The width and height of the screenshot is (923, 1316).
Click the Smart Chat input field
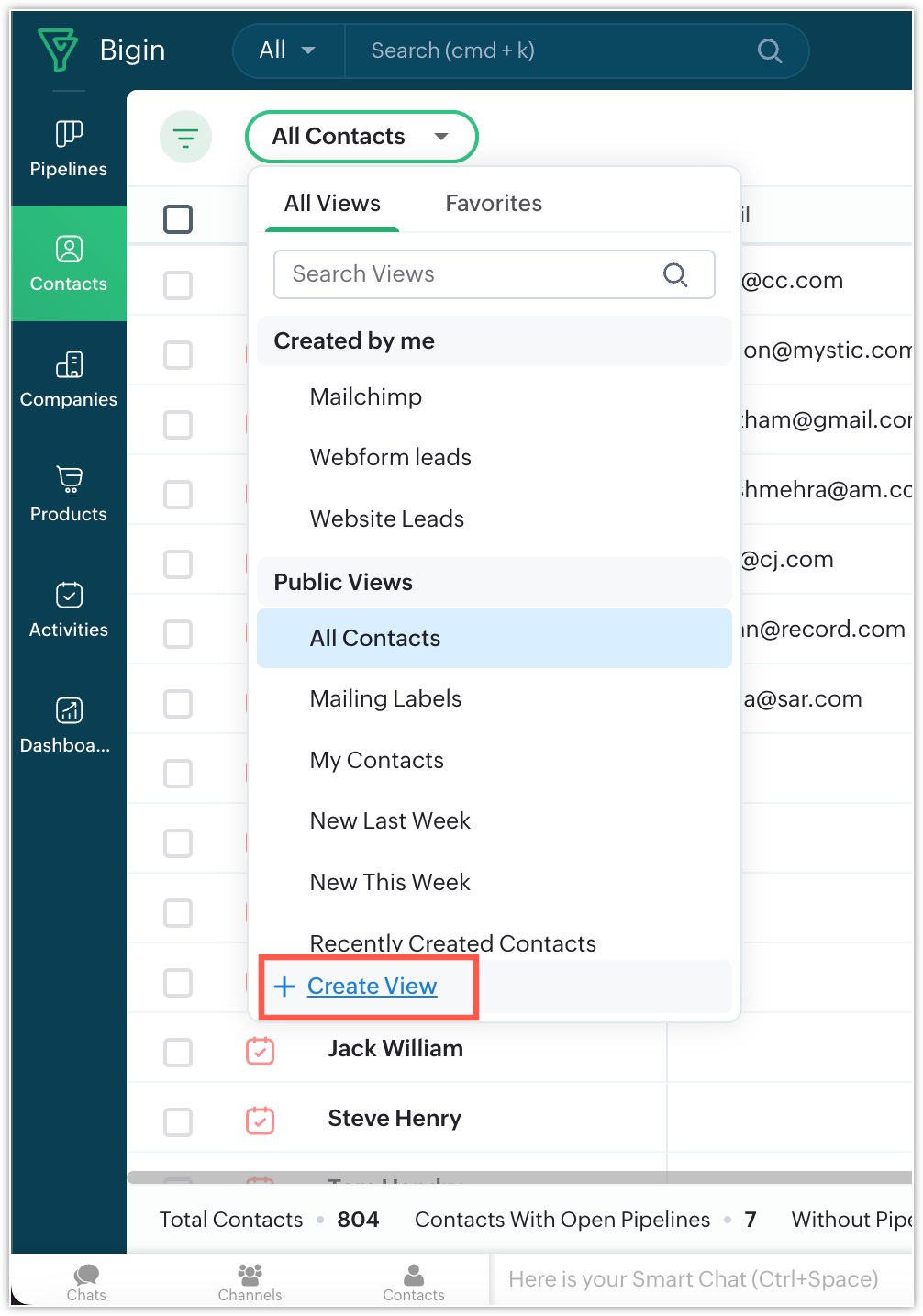(702, 1279)
